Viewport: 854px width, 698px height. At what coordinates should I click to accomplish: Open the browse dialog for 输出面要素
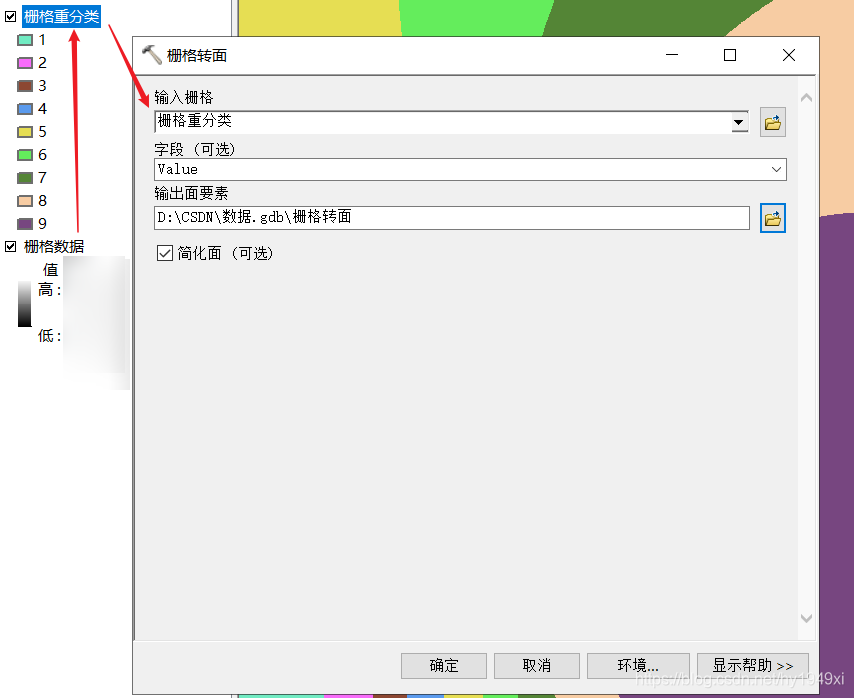(772, 218)
